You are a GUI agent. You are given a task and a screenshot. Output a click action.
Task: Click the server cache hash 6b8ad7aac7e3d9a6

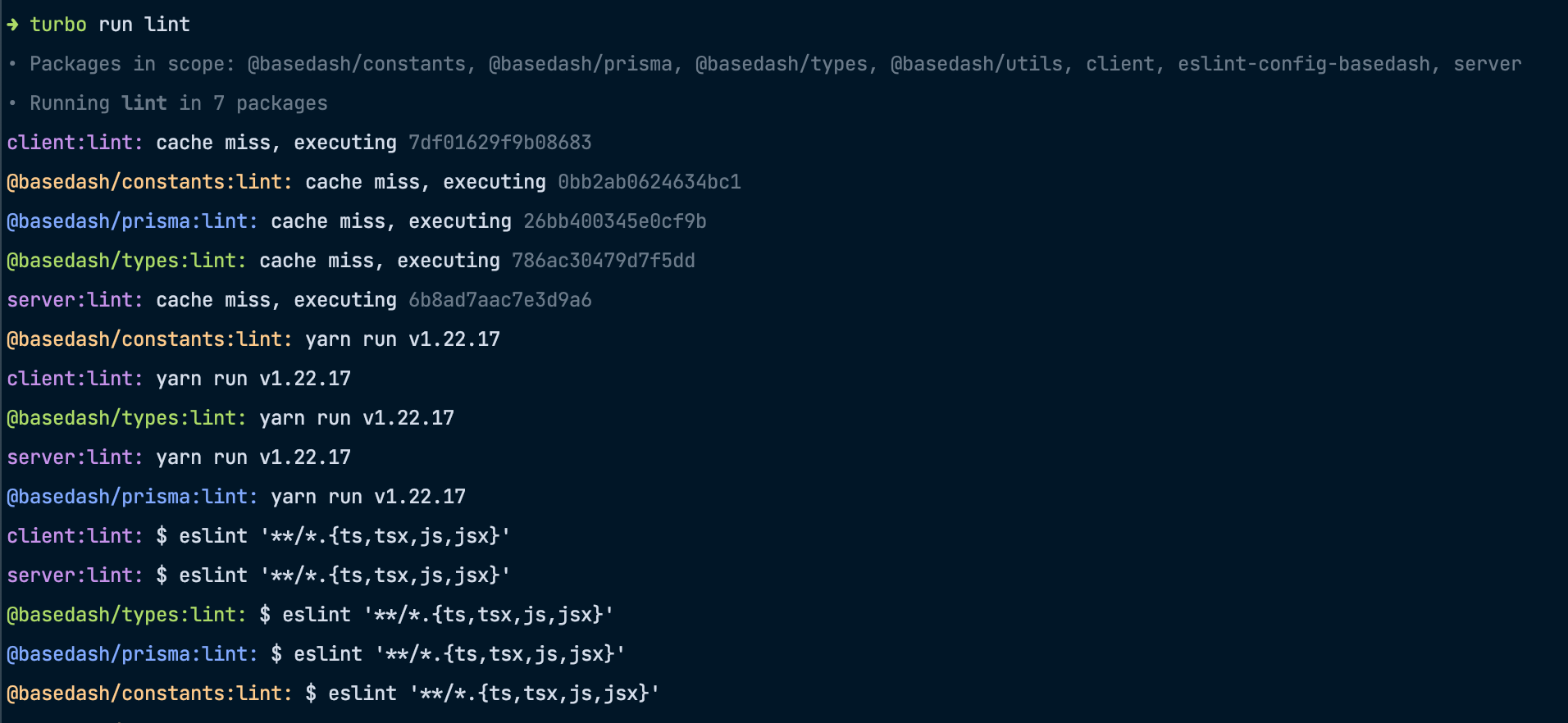[x=499, y=300]
